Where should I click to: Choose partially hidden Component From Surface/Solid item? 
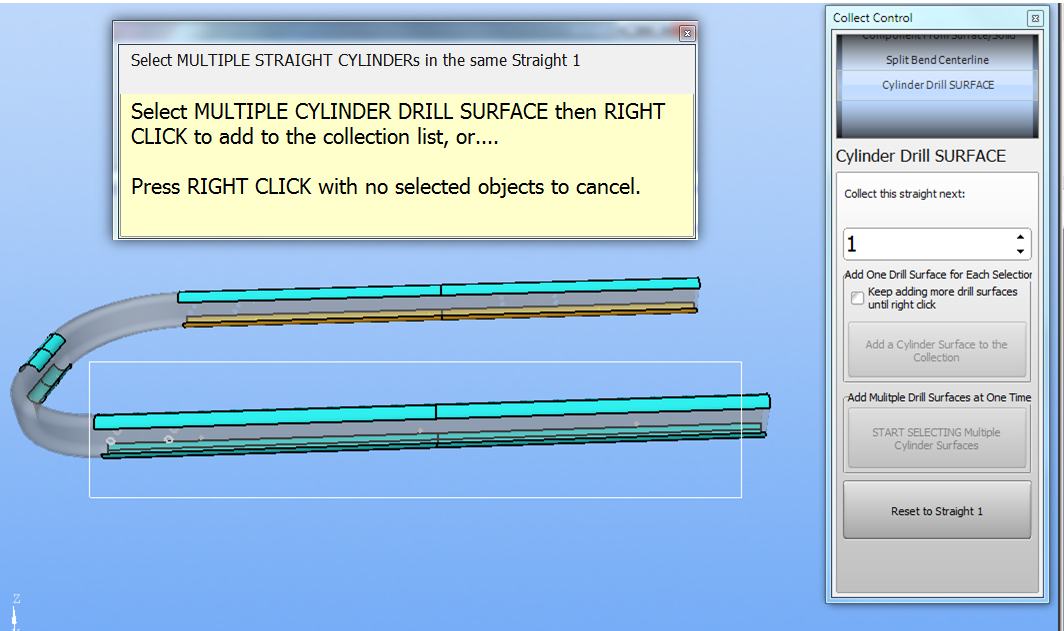coord(937,37)
